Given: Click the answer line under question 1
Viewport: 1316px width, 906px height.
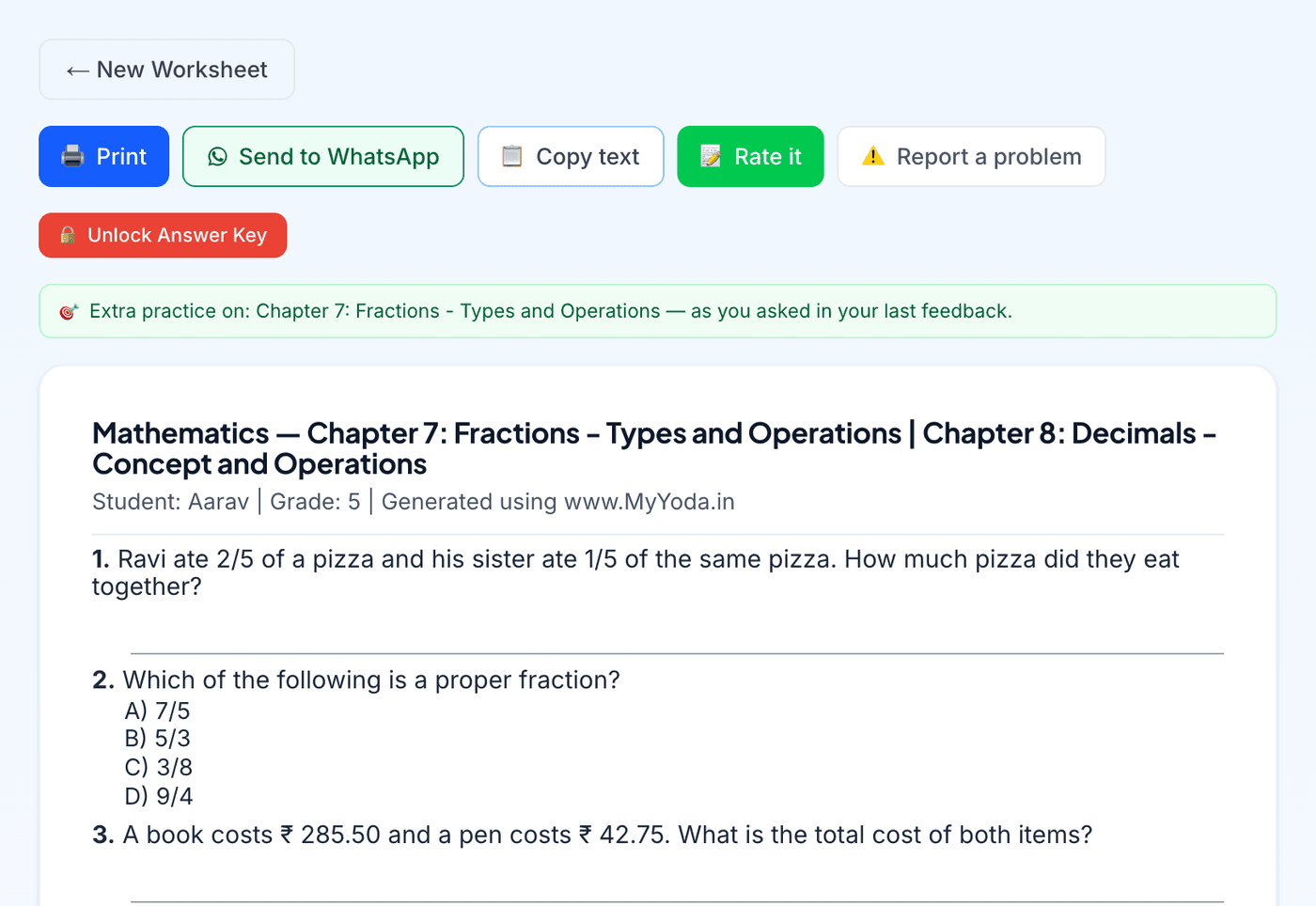Looking at the screenshot, I should coord(677,652).
